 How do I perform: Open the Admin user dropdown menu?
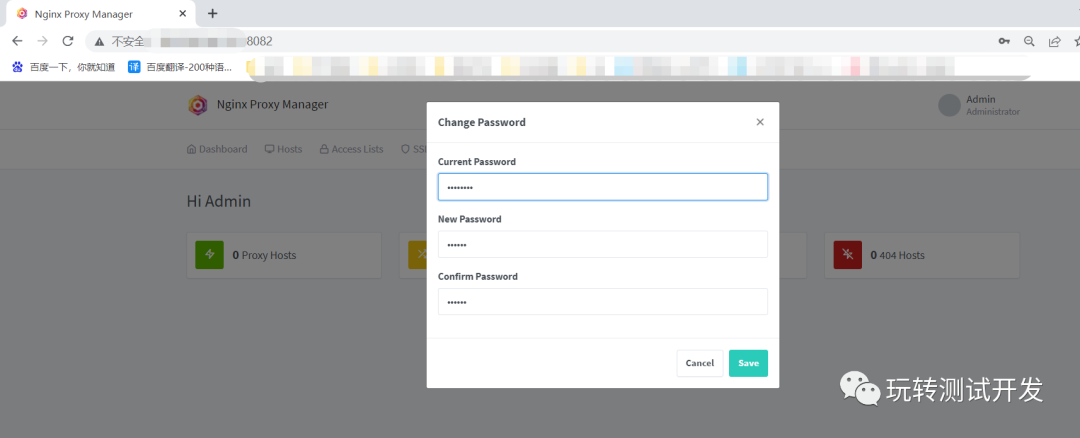[979, 105]
